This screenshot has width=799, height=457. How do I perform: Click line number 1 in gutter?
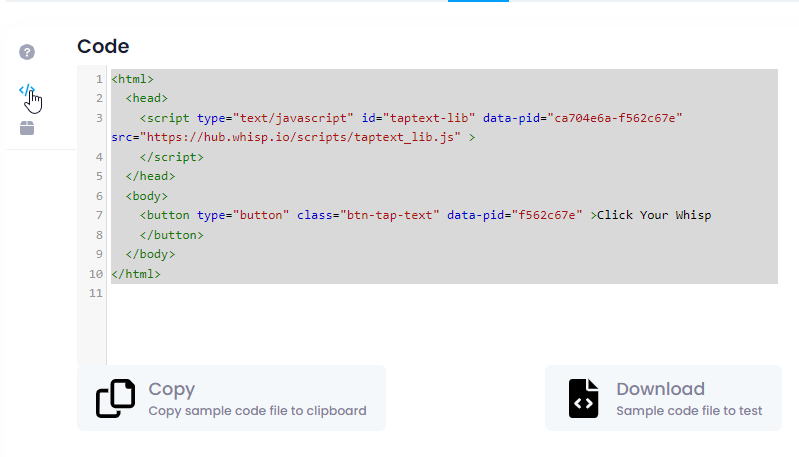click(x=99, y=79)
